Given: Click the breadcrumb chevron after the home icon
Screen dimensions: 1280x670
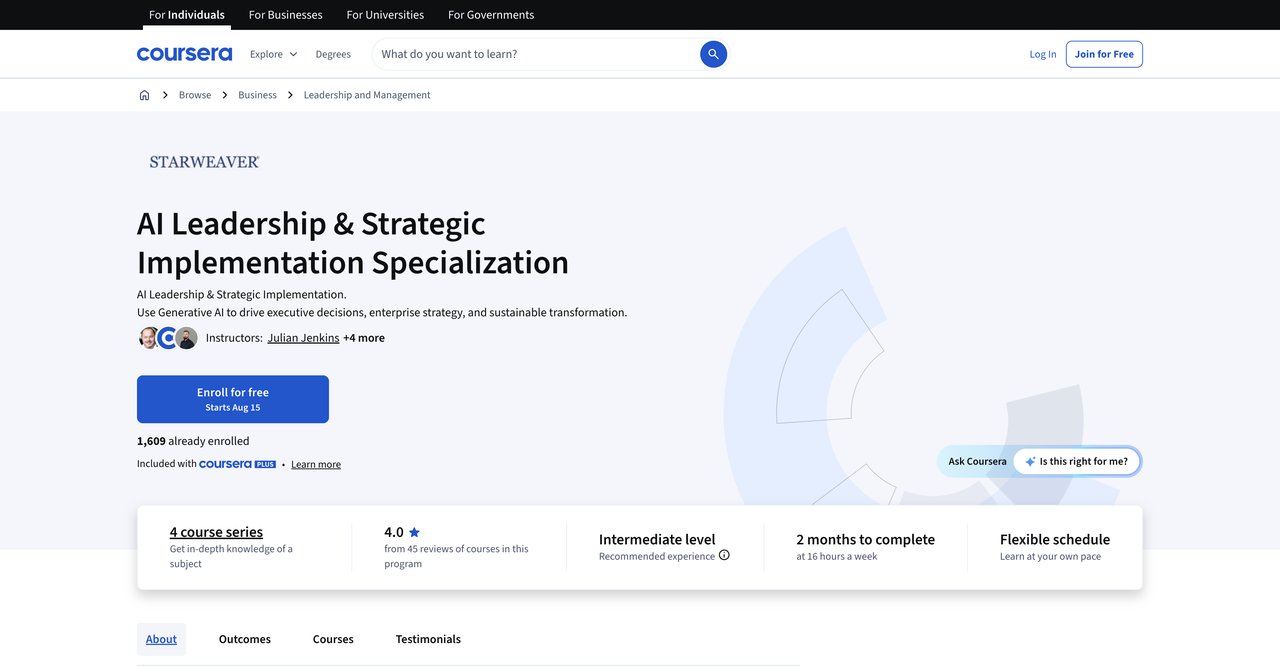Looking at the screenshot, I should click(165, 95).
